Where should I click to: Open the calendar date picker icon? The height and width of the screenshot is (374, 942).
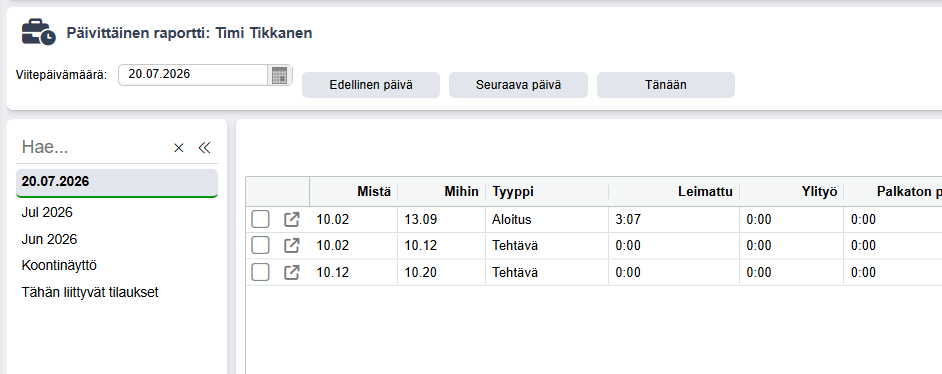pyautogui.click(x=279, y=75)
